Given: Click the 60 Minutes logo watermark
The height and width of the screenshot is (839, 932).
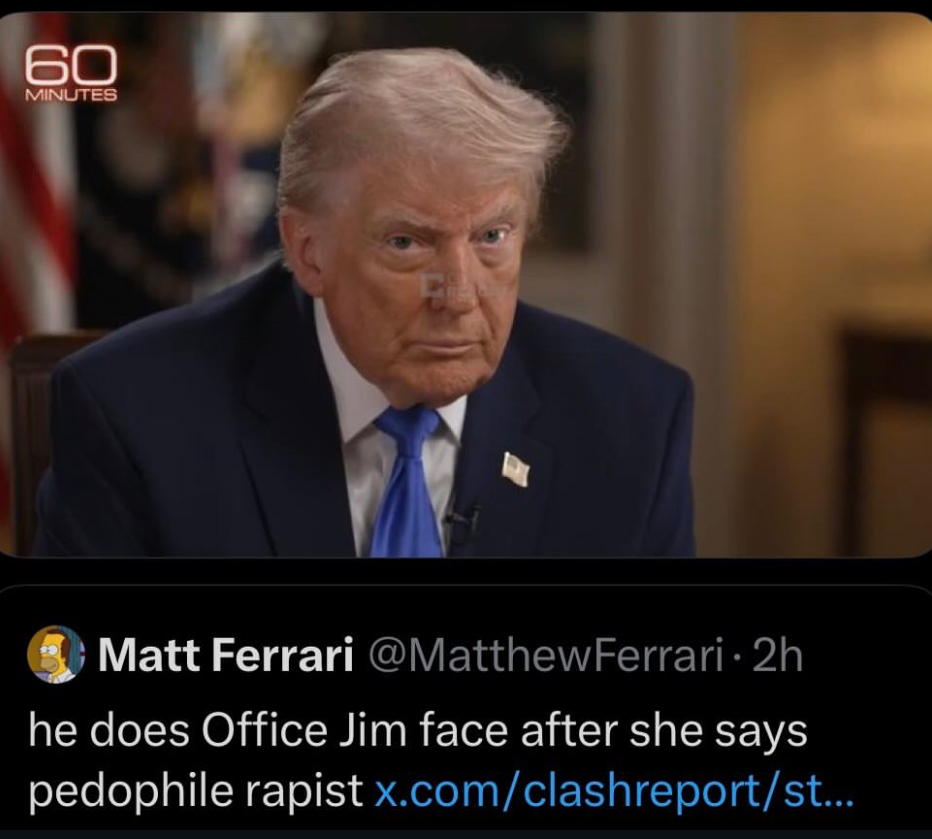Looking at the screenshot, I should click(x=70, y=74).
